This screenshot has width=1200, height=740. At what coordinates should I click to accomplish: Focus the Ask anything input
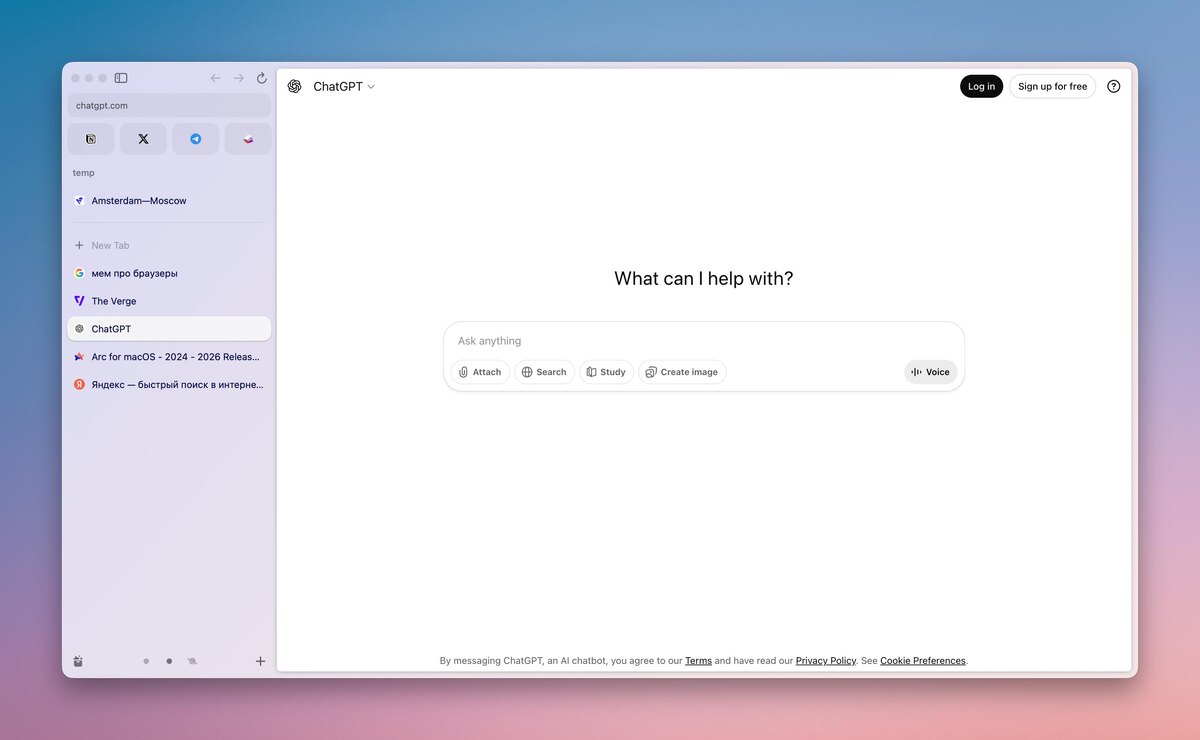(704, 341)
